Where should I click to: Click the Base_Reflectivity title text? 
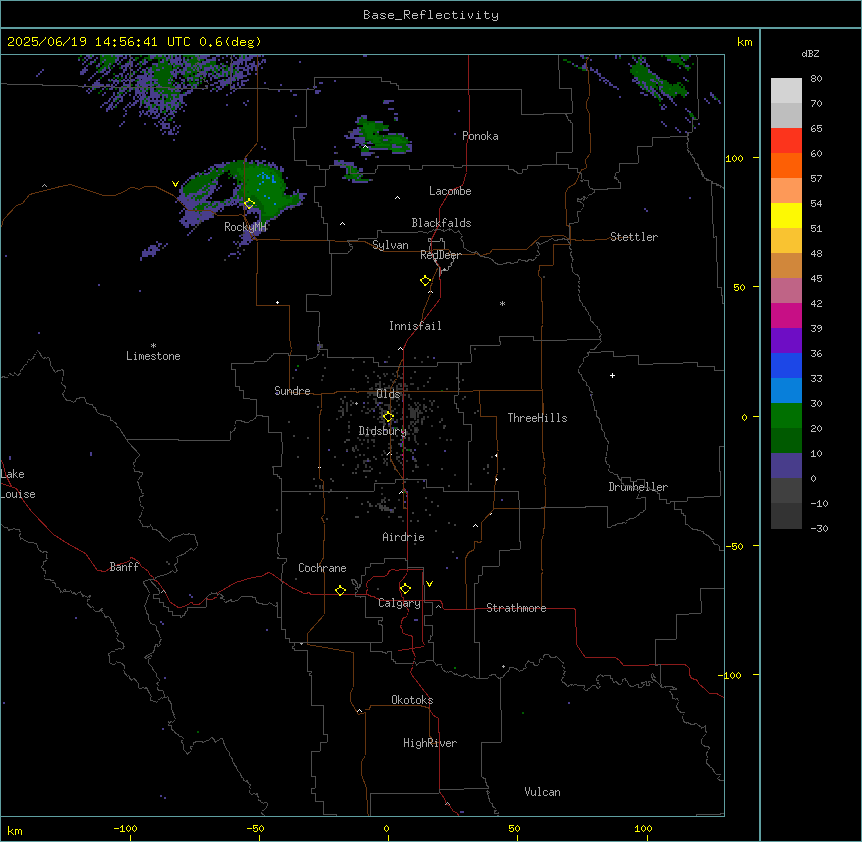431,15
